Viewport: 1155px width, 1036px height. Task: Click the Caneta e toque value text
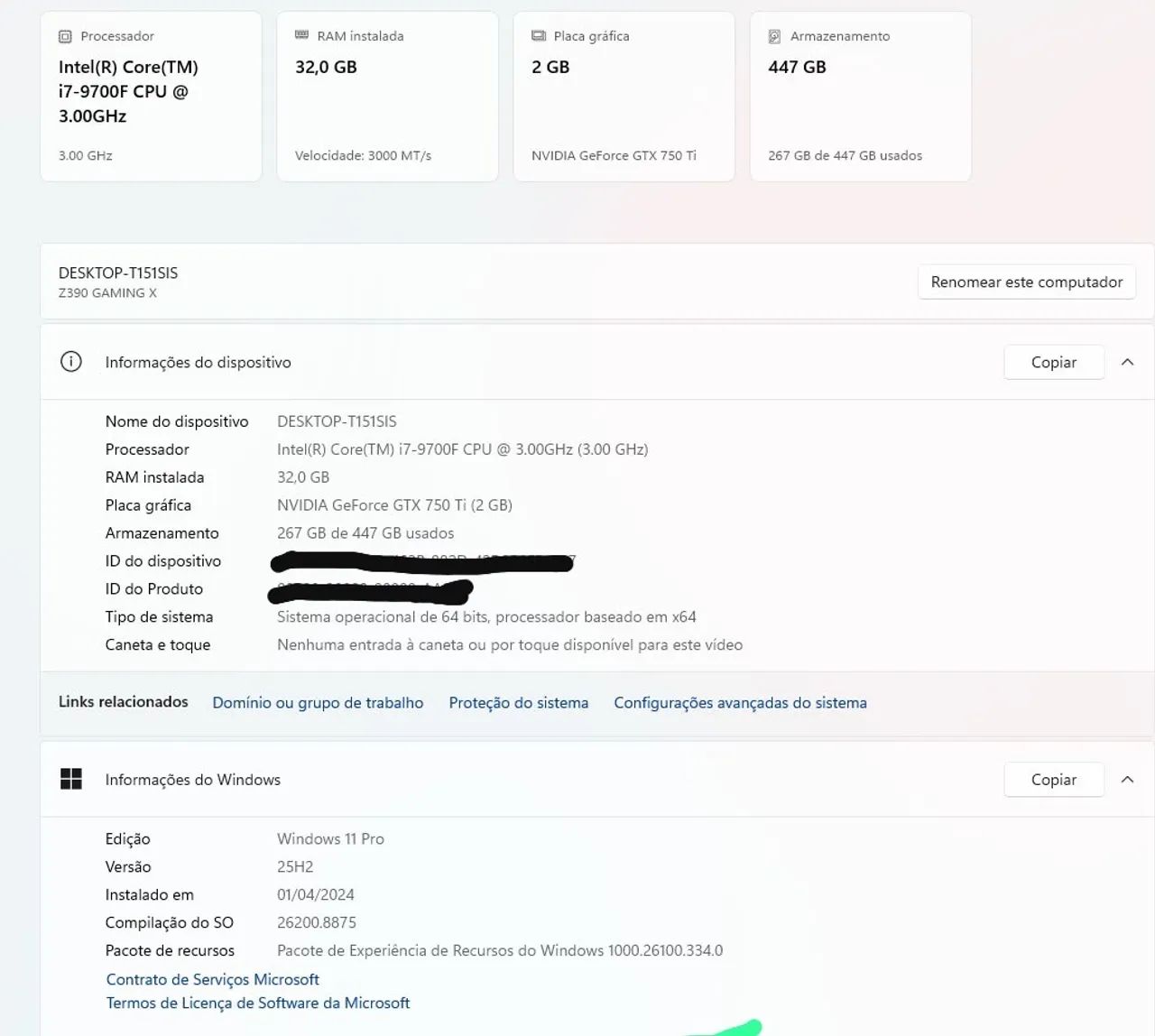[510, 645]
